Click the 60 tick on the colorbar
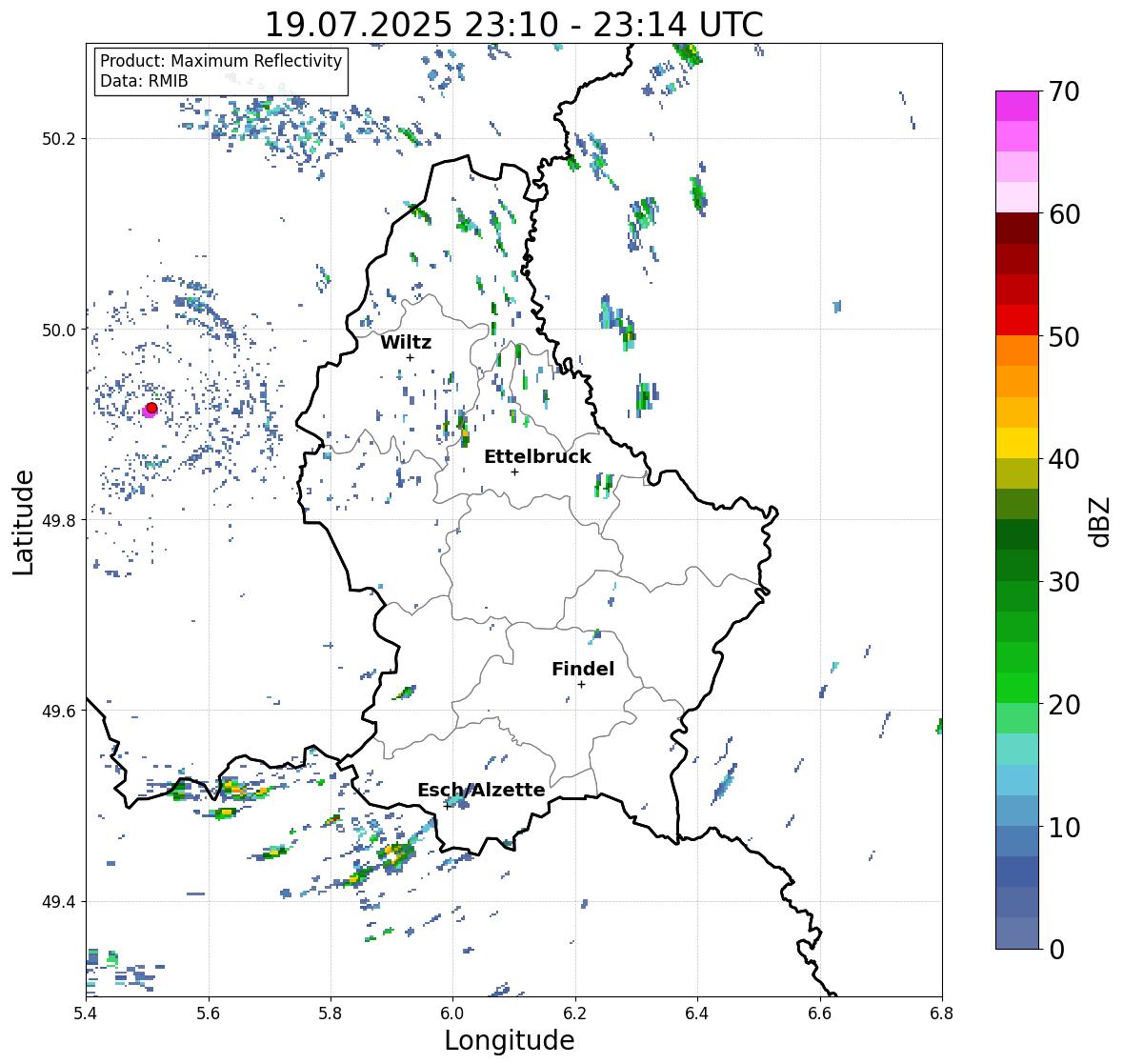The height and width of the screenshot is (1064, 1123). point(1064,214)
